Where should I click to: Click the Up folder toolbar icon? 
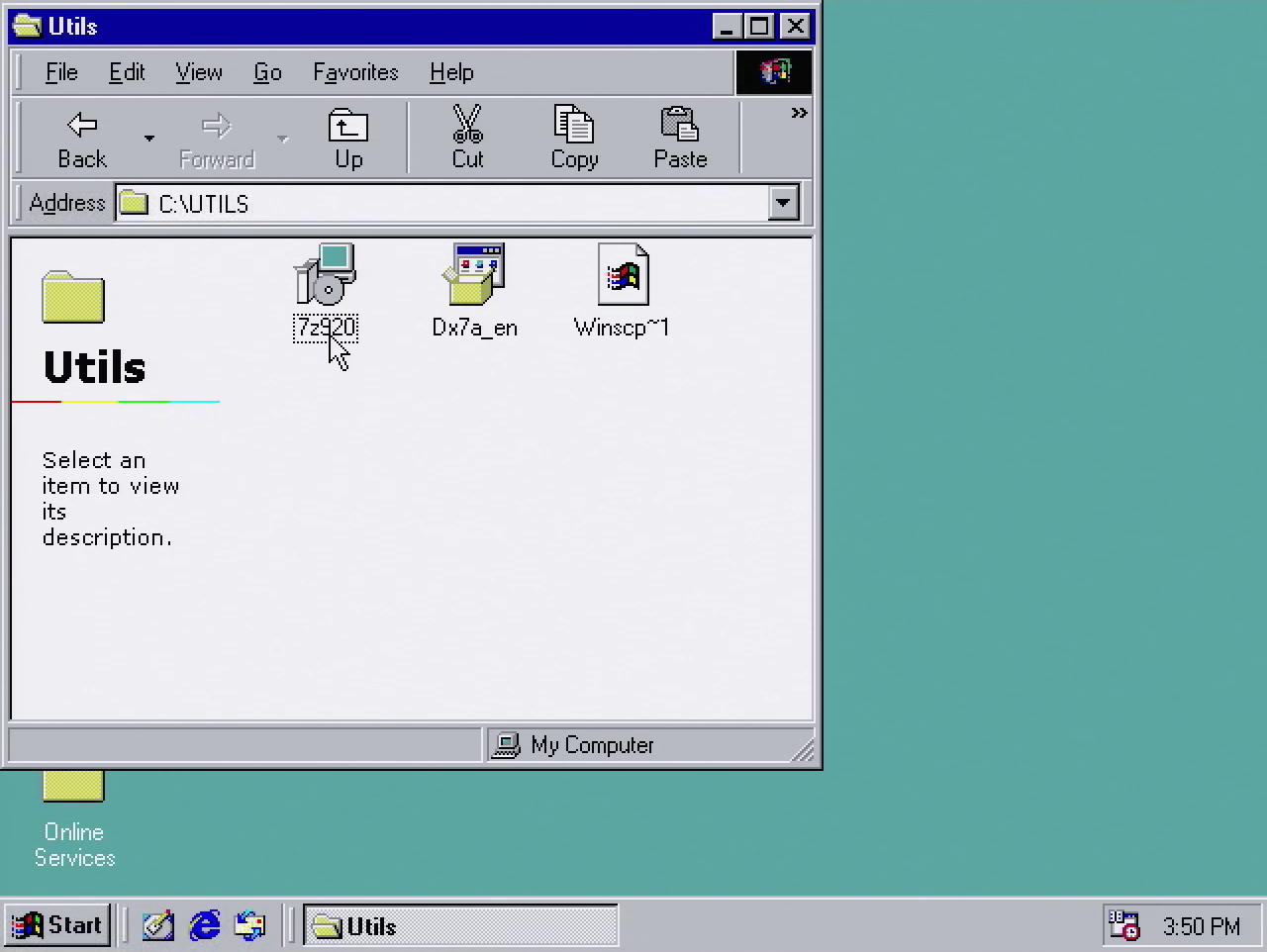[x=347, y=137]
